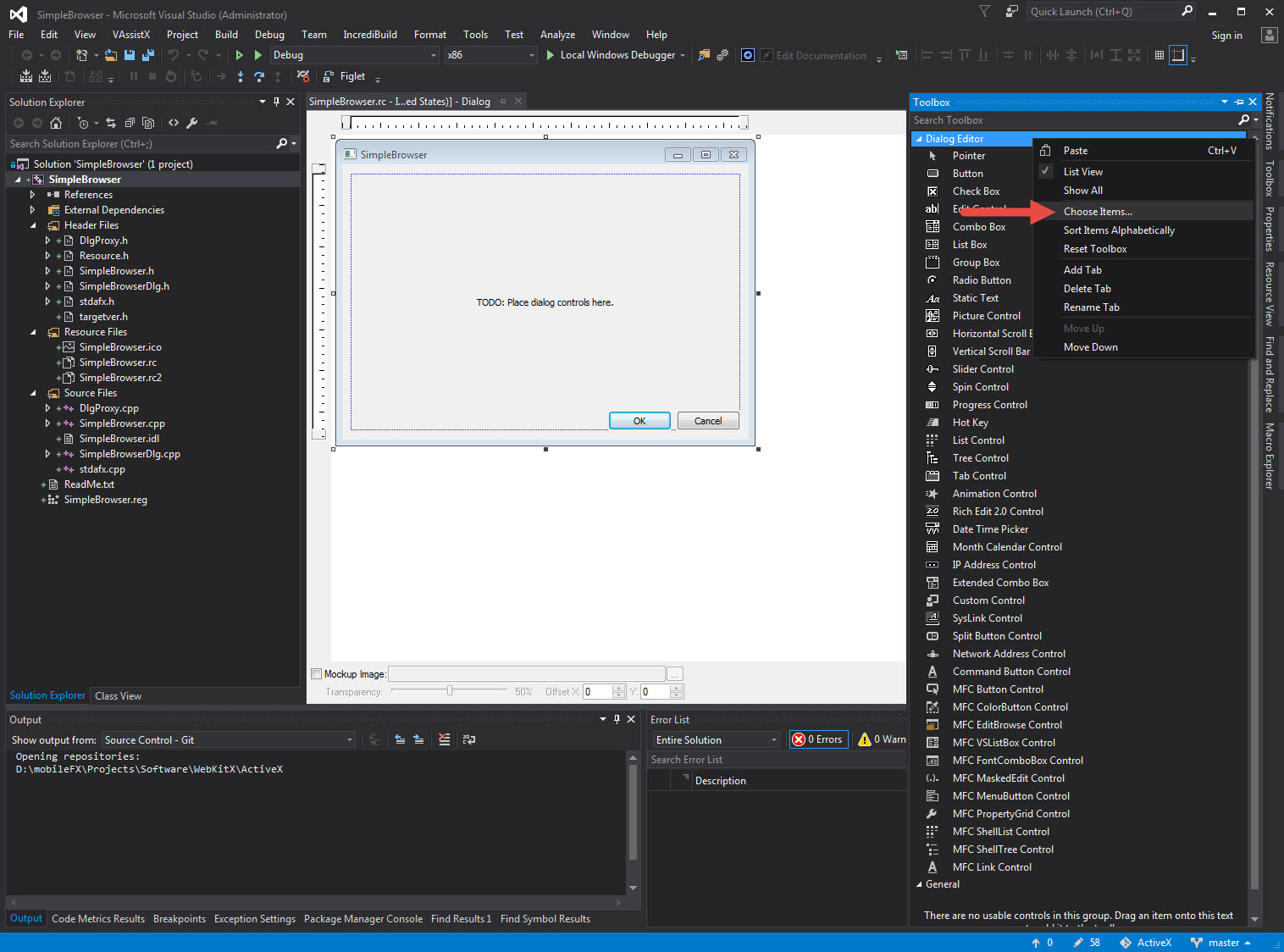Click the feedback icon next to Quick Launch
The image size is (1284, 952).
(1011, 11)
